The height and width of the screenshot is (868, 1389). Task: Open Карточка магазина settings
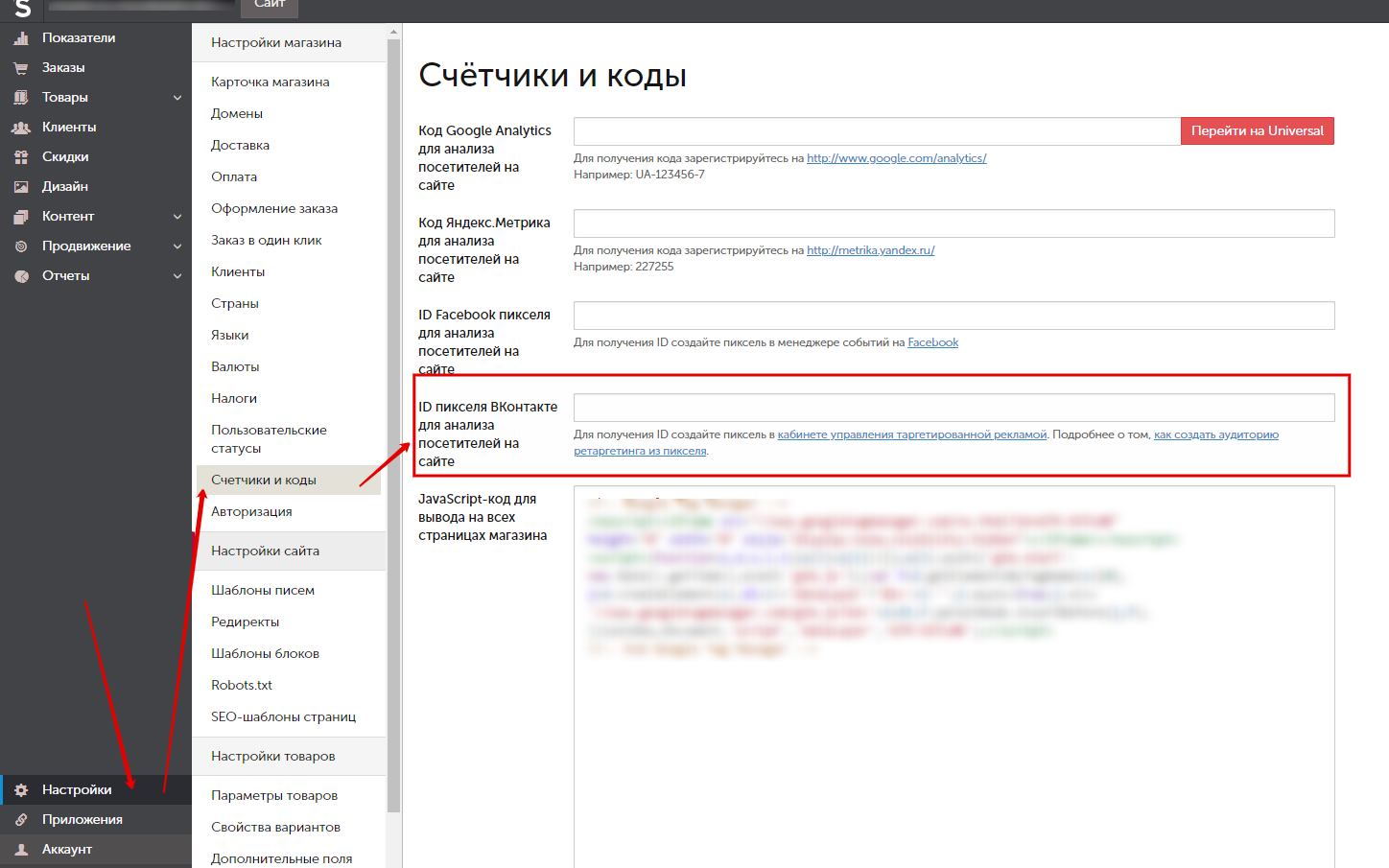pos(271,82)
